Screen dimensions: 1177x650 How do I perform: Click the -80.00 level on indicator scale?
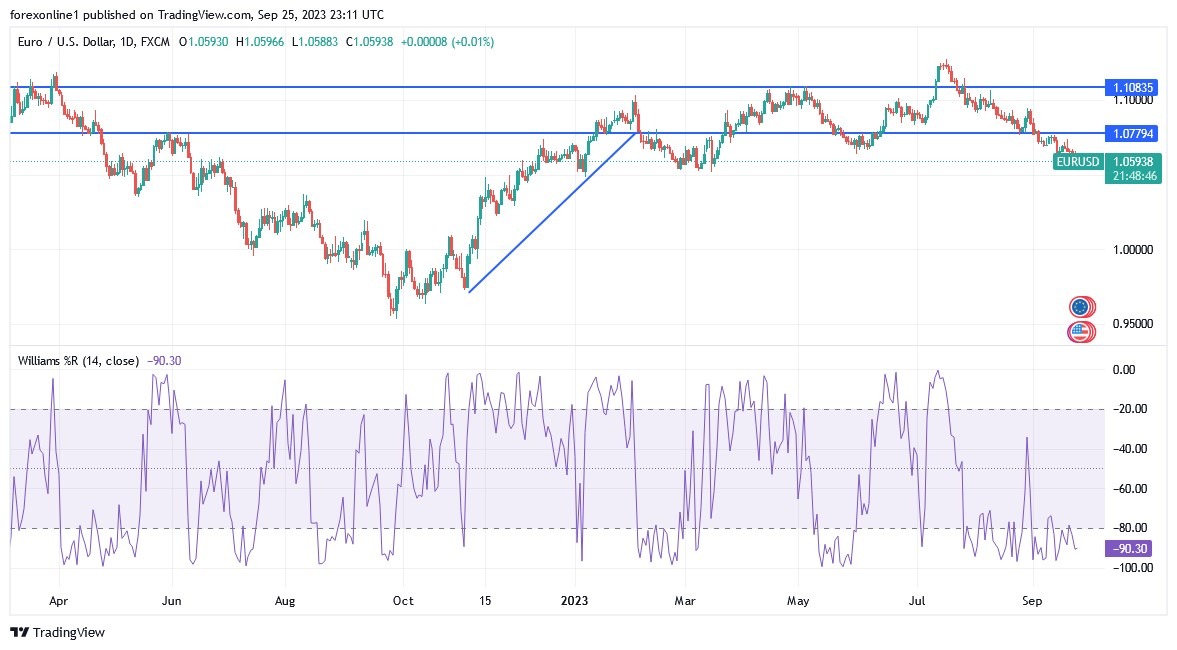pos(1130,528)
